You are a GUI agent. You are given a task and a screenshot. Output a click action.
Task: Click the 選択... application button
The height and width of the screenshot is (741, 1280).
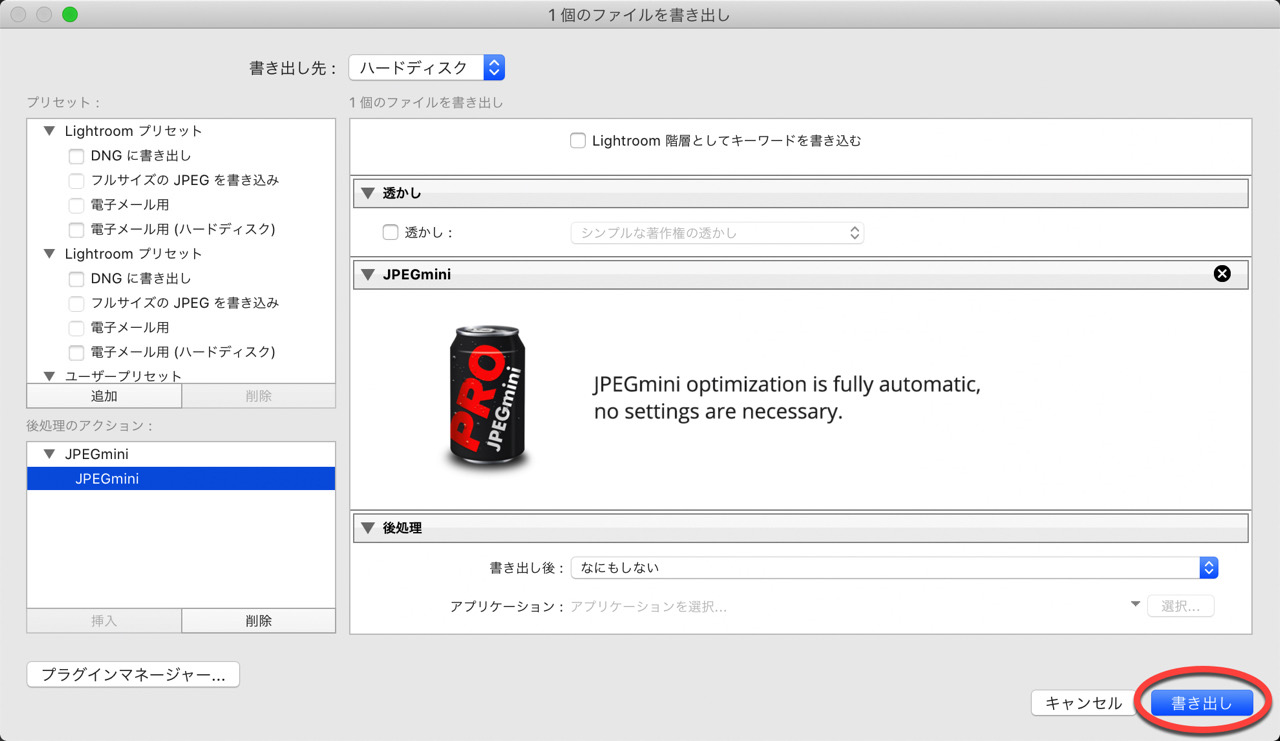(1181, 606)
